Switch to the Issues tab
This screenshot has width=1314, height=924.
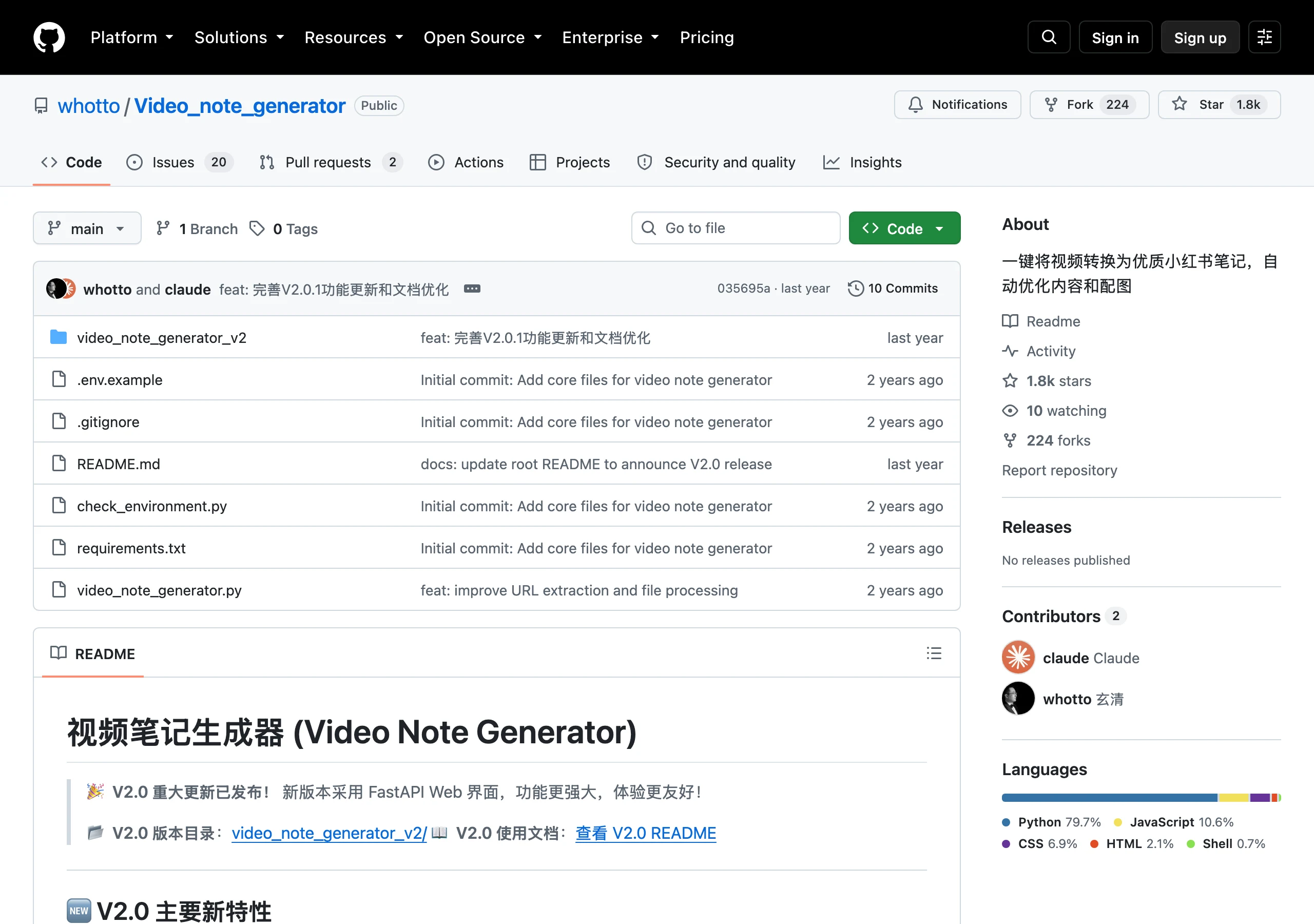[180, 163]
